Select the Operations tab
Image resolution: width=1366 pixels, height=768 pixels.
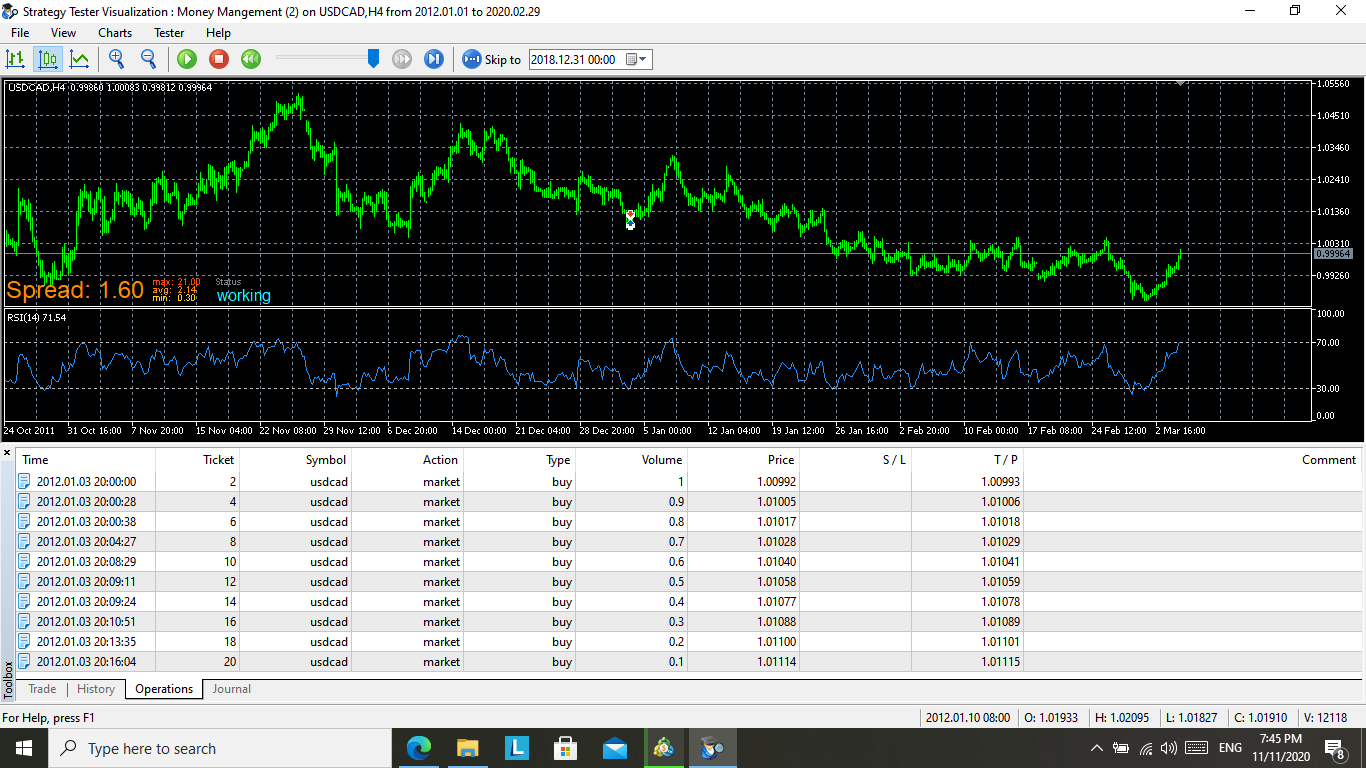(164, 689)
